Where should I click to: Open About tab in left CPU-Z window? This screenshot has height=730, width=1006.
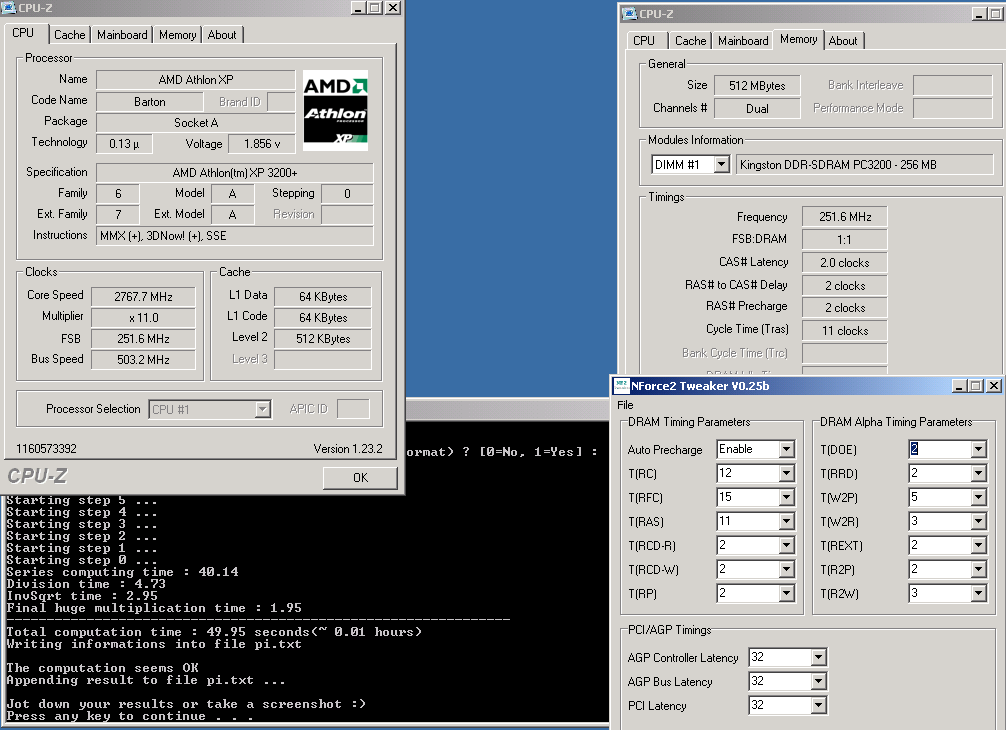pos(222,35)
